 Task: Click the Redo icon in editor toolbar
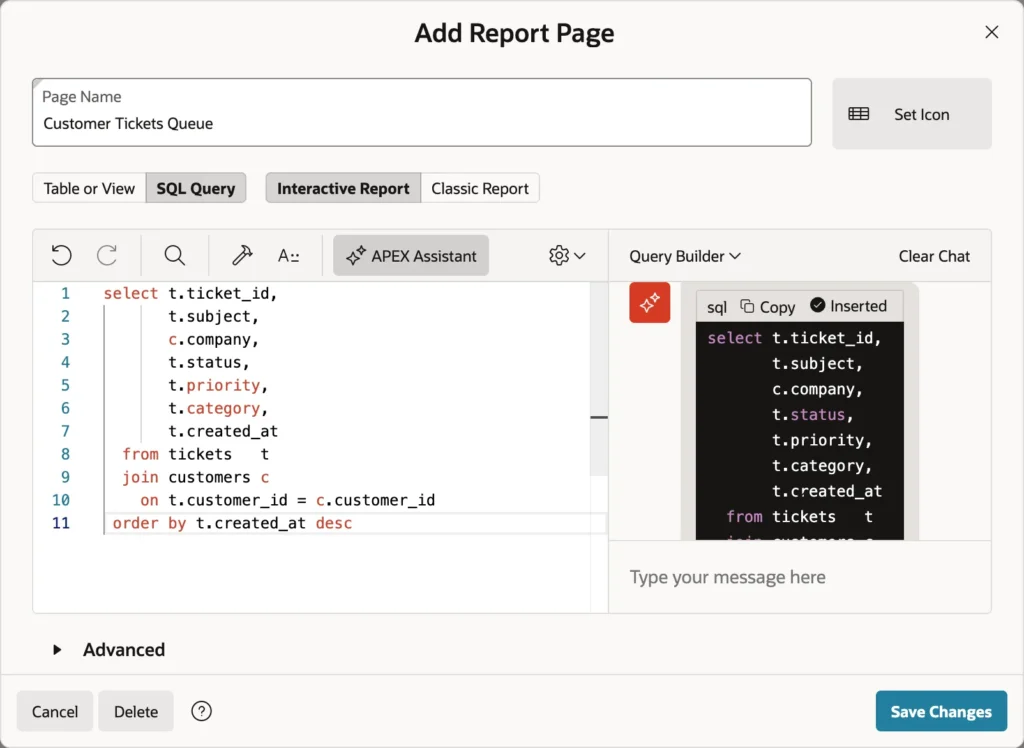coord(107,255)
